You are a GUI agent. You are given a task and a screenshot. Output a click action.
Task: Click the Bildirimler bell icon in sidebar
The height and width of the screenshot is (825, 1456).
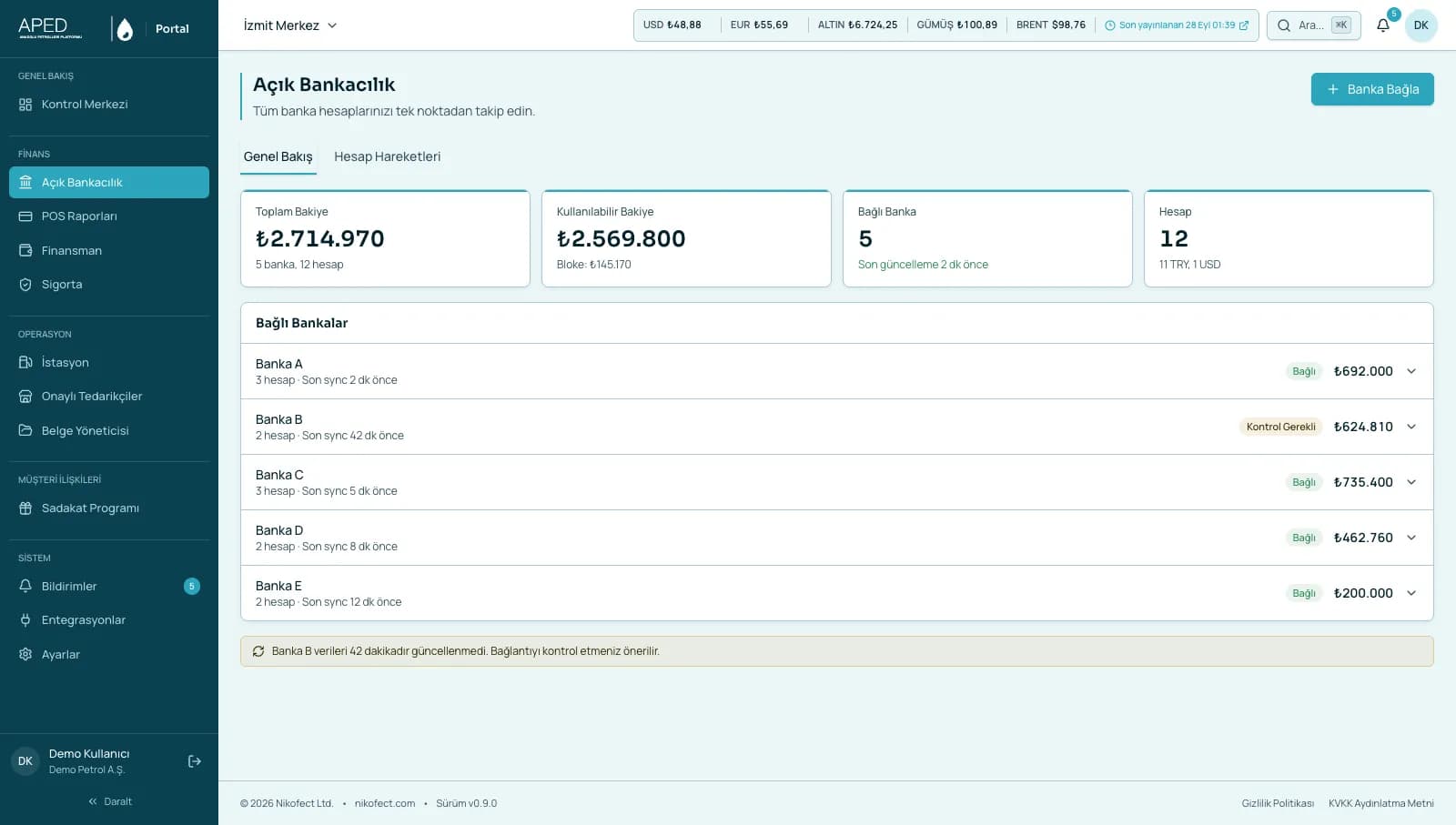25,586
